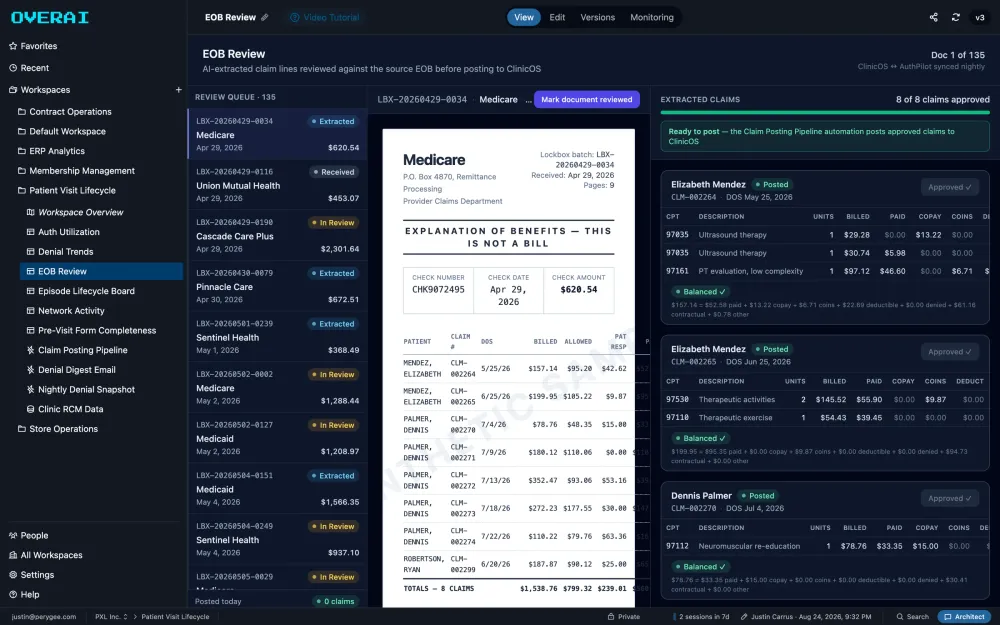Image resolution: width=1000 pixels, height=625 pixels.
Task: Click the Video Tutorial help icon
Action: point(294,17)
